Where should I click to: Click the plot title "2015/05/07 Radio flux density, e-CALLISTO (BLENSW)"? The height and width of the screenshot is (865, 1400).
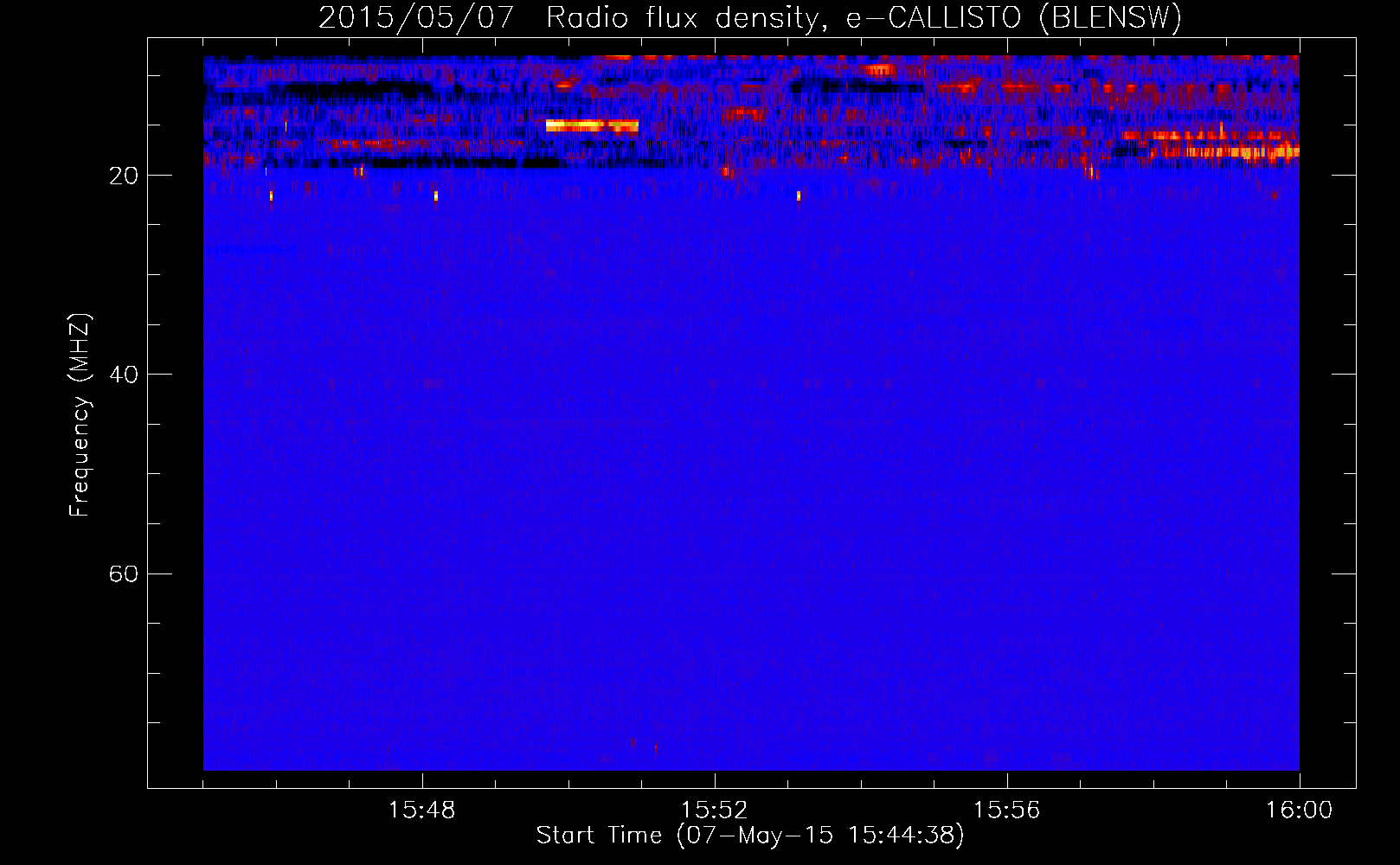[x=750, y=17]
